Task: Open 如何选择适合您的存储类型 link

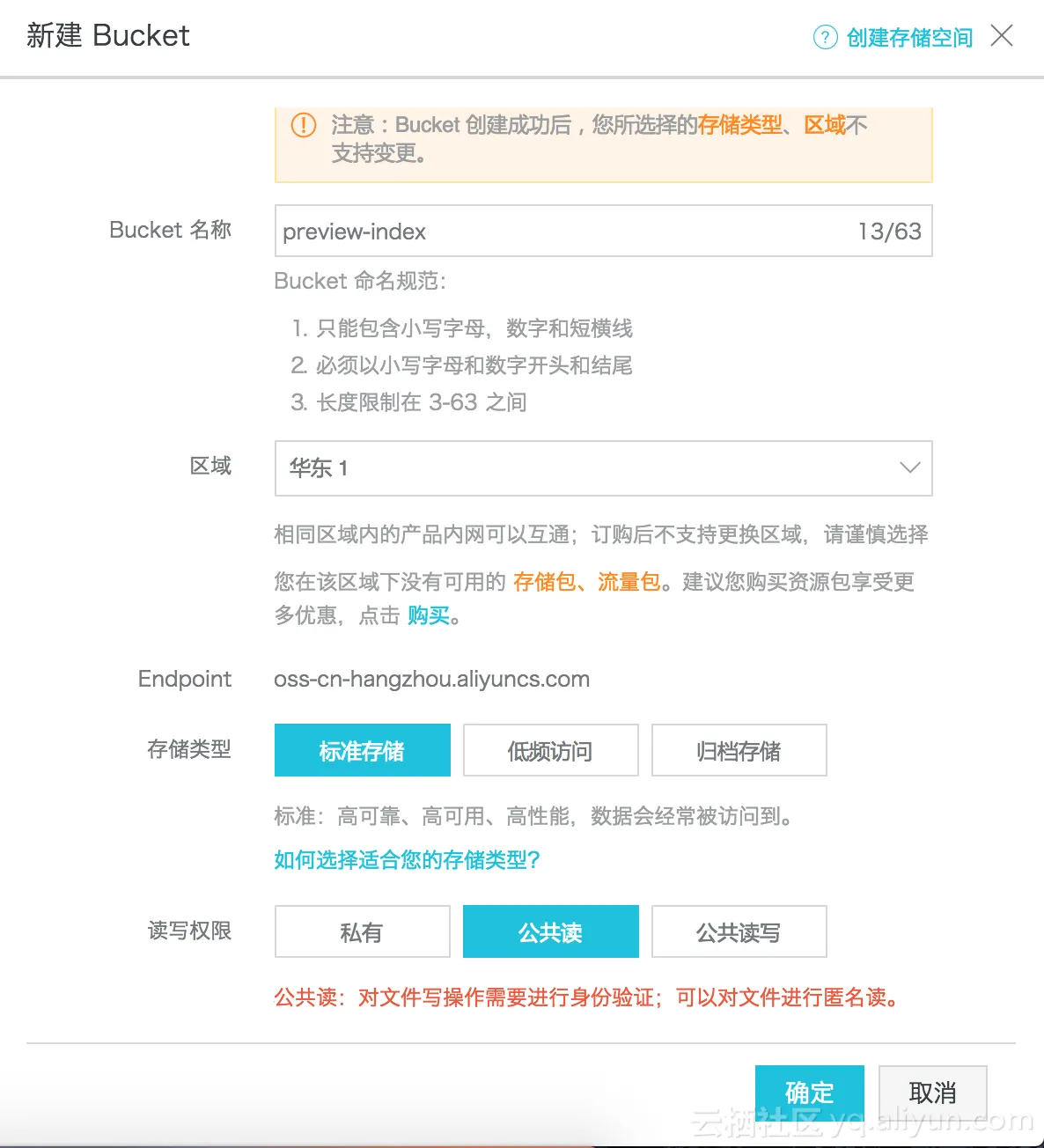Action: tap(407, 859)
